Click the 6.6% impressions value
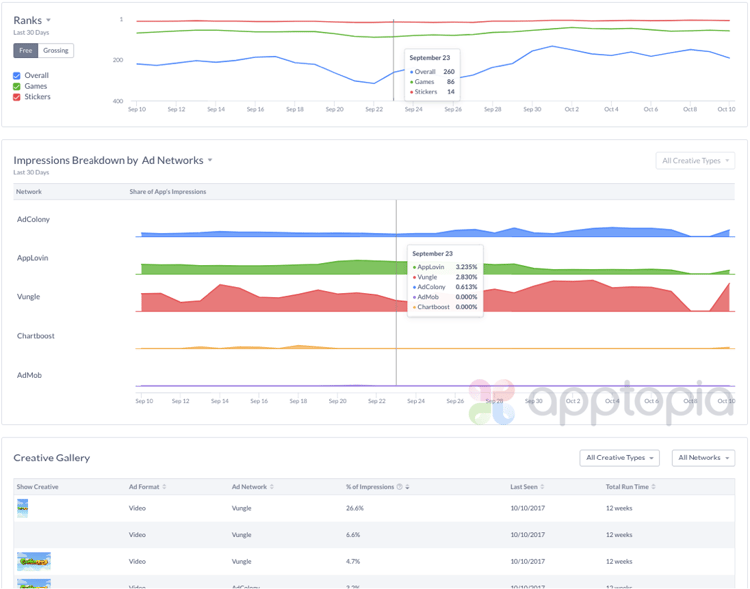750x589 pixels. click(x=353, y=534)
